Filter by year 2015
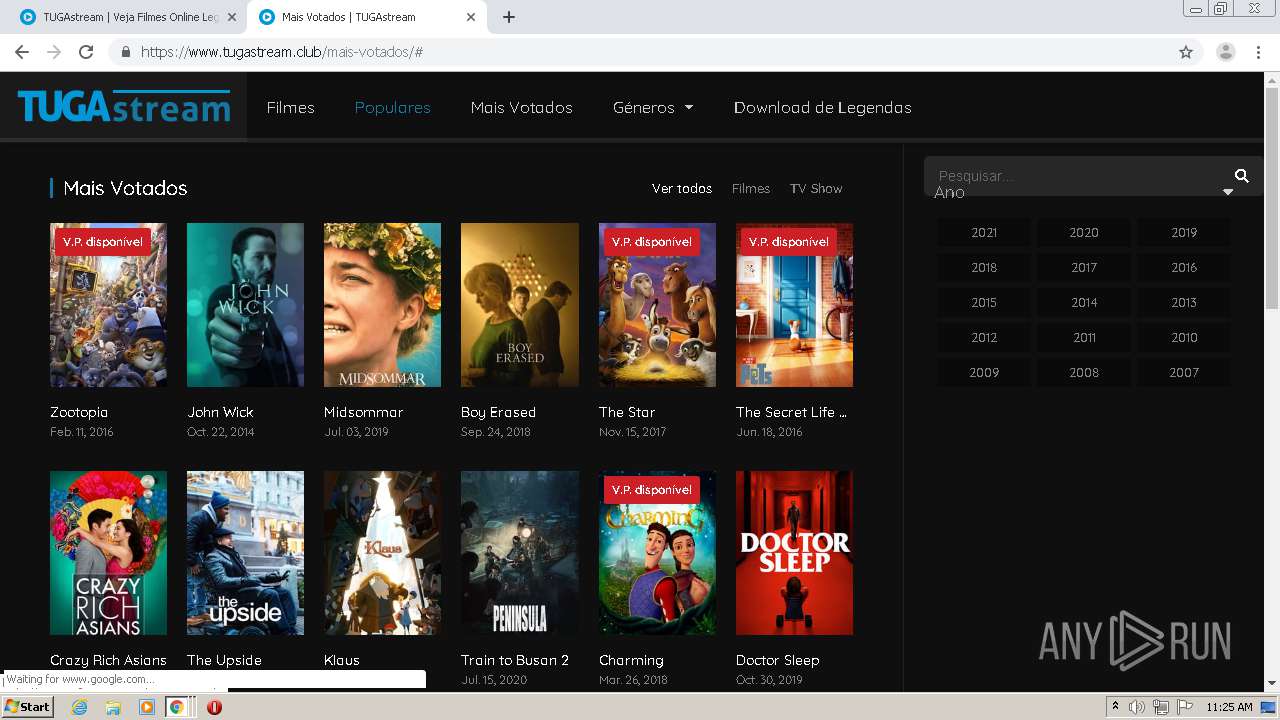 (x=984, y=302)
